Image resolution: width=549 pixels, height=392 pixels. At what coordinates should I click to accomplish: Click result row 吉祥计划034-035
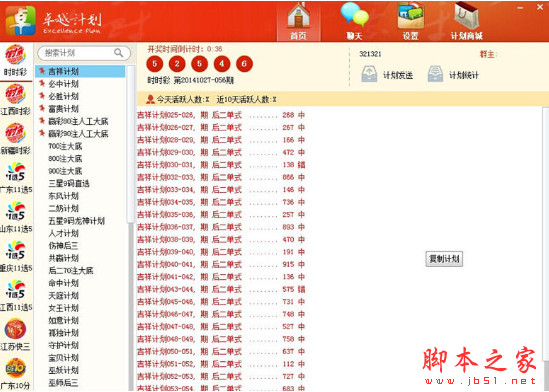click(x=221, y=202)
